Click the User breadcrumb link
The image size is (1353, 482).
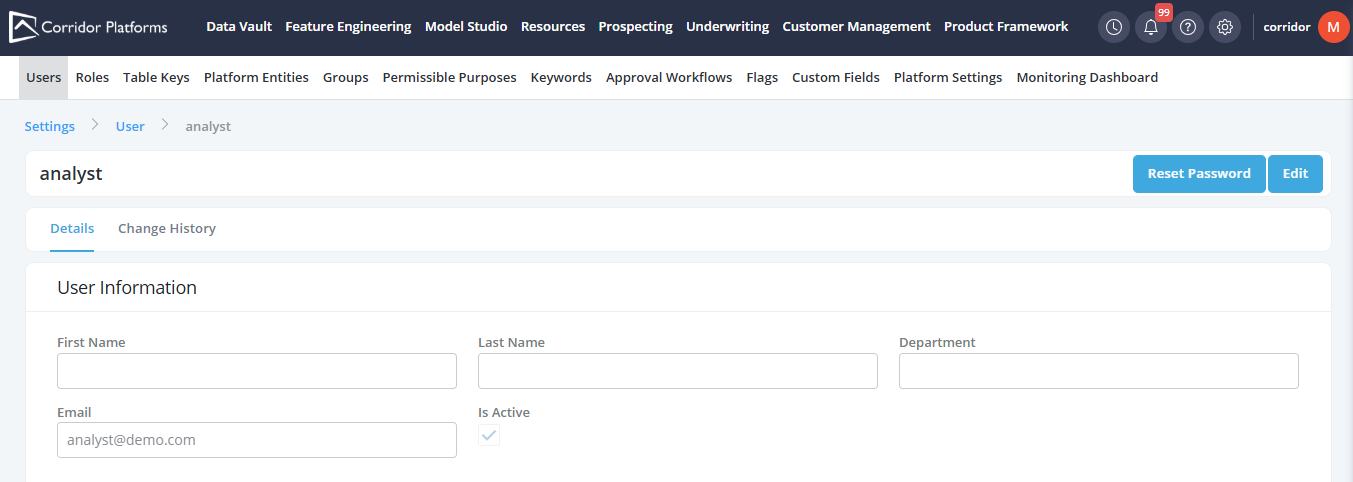130,126
